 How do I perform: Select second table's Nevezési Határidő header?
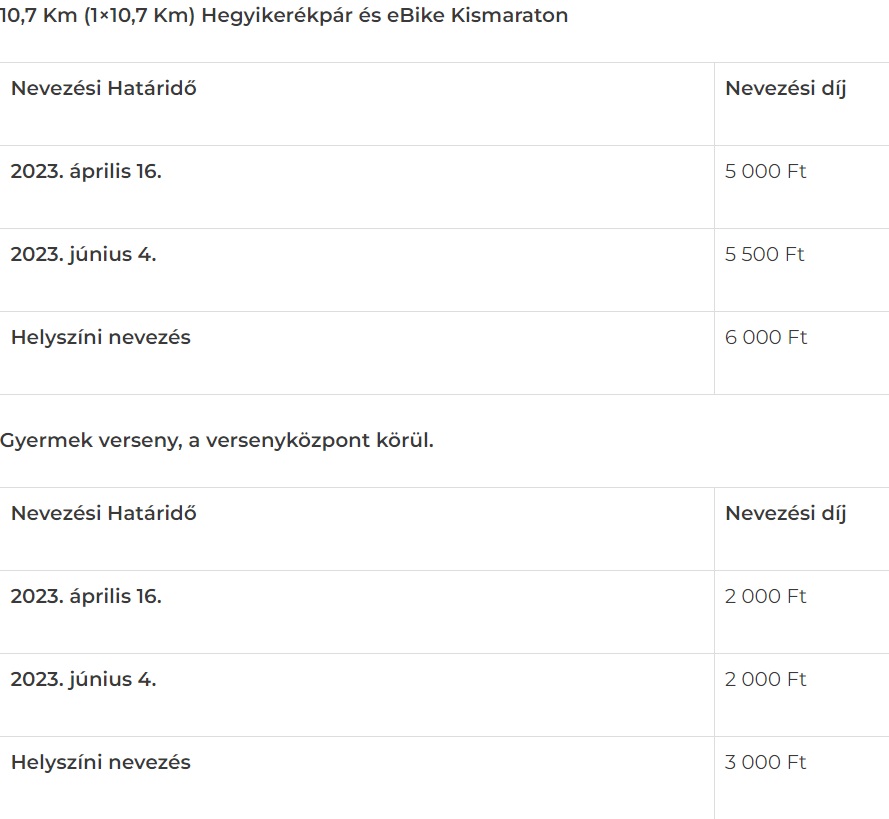pos(104,514)
